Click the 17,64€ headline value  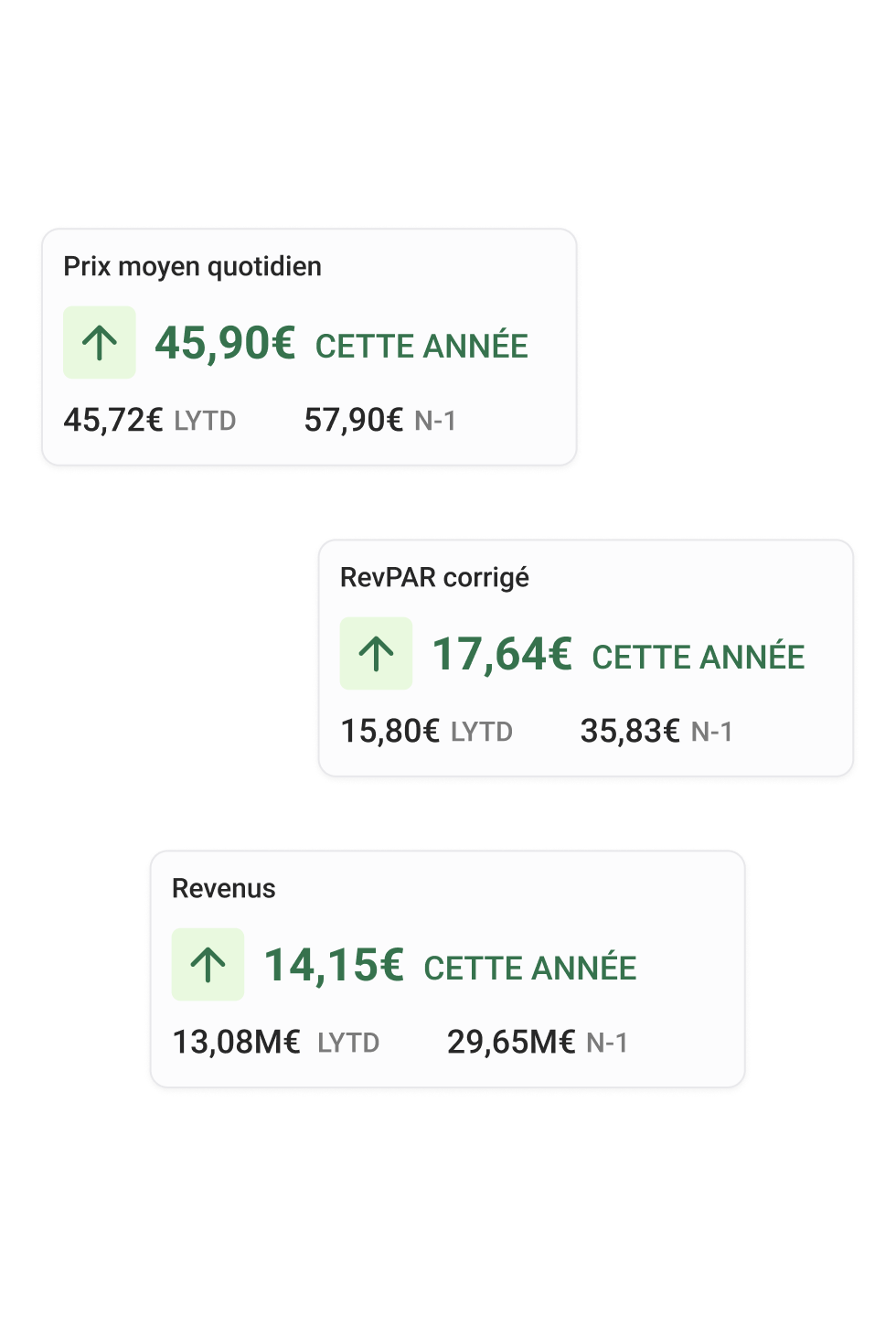(502, 655)
